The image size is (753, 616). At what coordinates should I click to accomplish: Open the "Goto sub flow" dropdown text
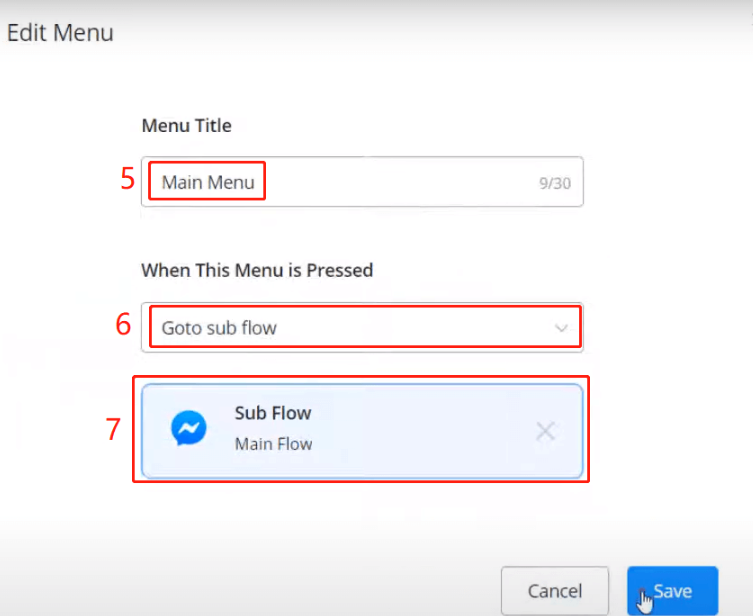pos(219,328)
